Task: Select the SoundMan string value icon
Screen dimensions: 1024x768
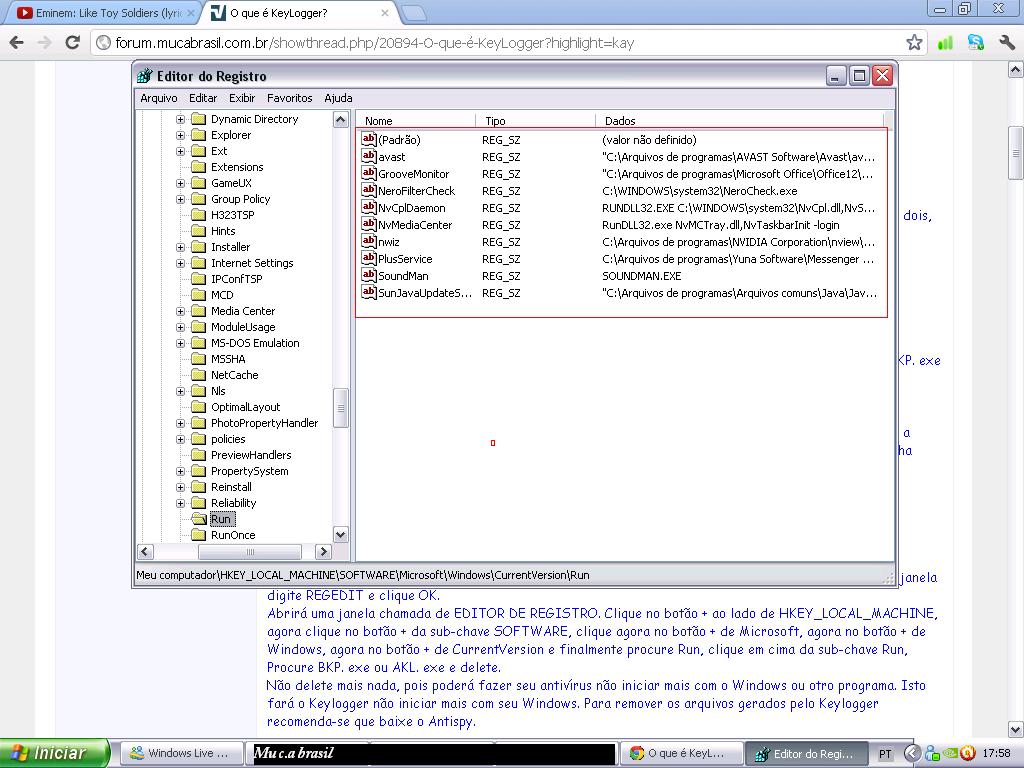Action: pyautogui.click(x=368, y=276)
